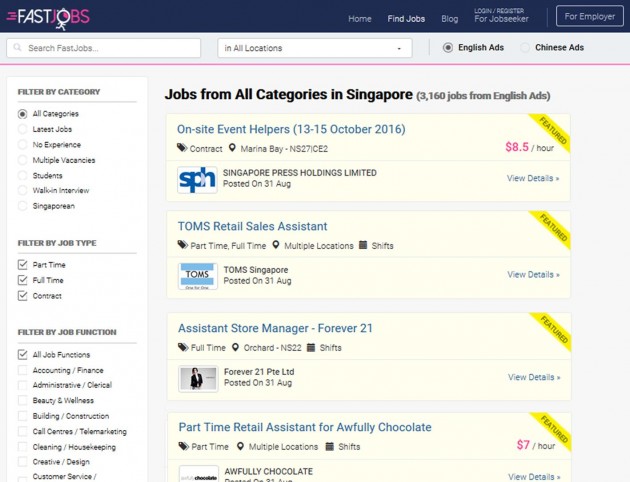Viewport: 630px width, 482px height.
Task: Click the Shifts calendar icon in TOMS listing
Action: 365,245
